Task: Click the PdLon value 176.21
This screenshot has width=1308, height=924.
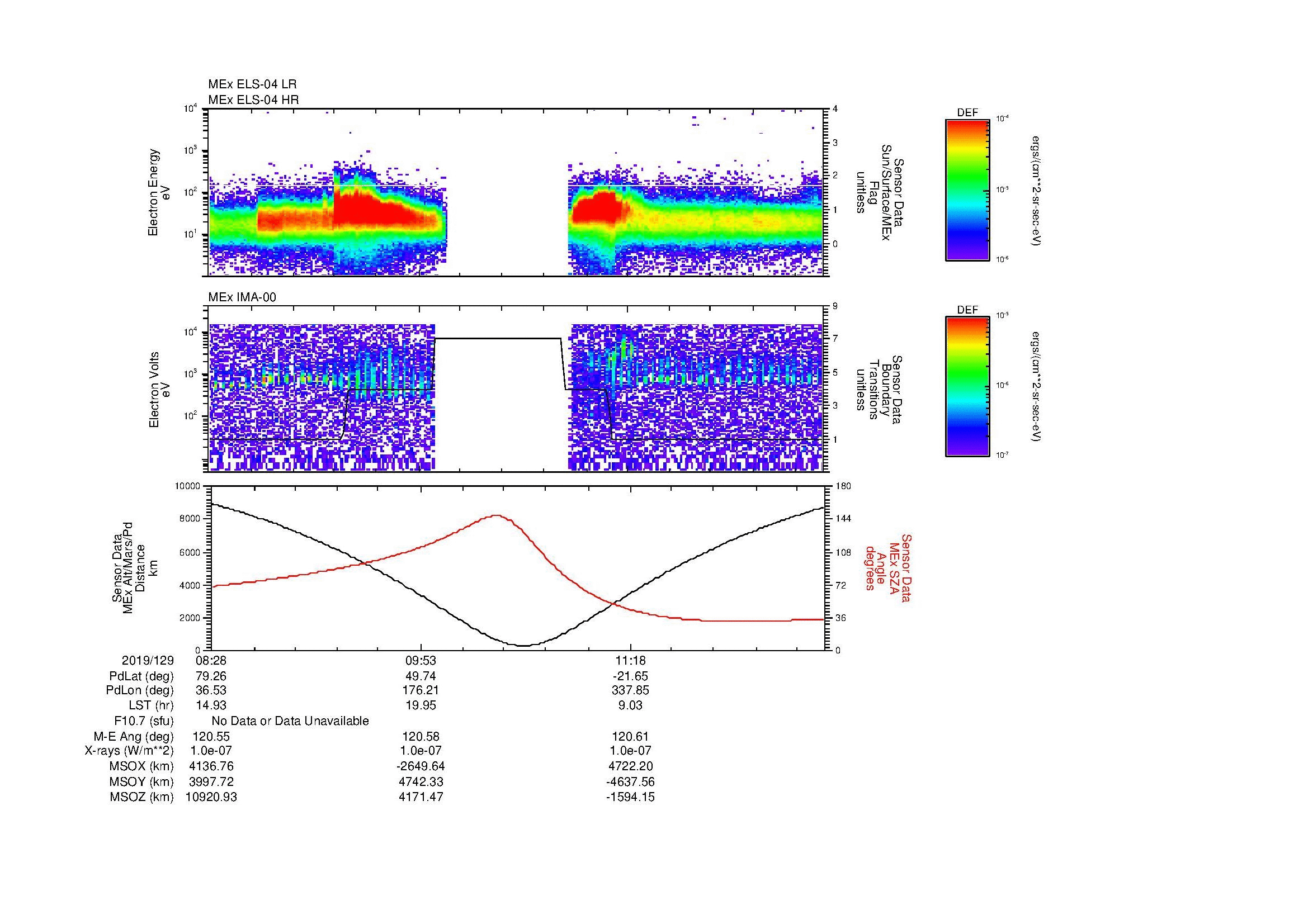Action: [421, 690]
